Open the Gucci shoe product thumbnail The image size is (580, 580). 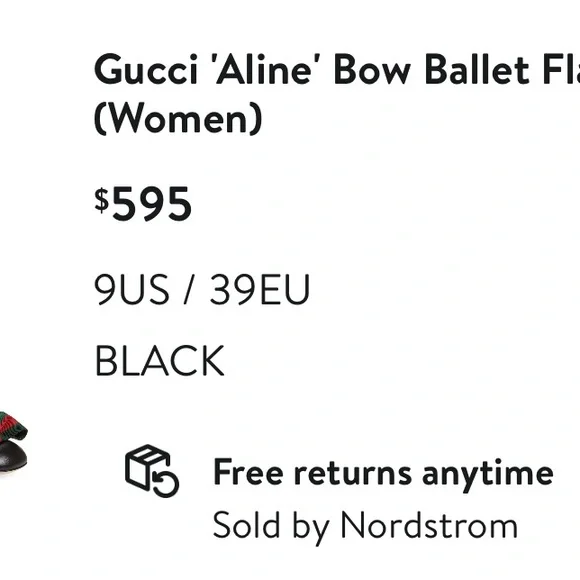[x=13, y=442]
